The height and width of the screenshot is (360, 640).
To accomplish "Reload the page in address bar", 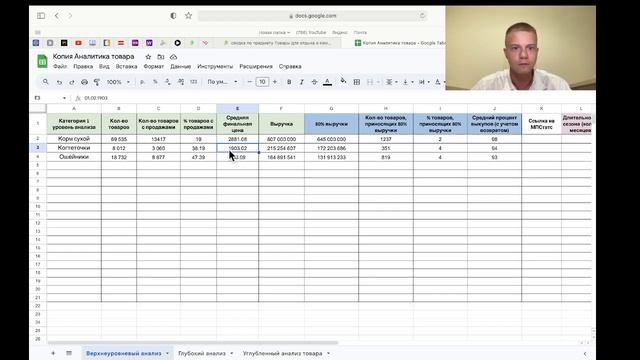I will click(422, 16).
